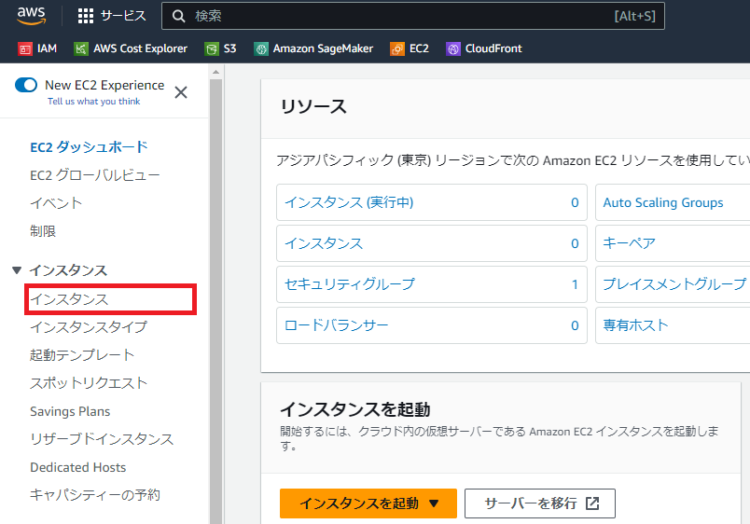The width and height of the screenshot is (750, 524).
Task: Open the CloudFront shortcut icon
Action: point(453,49)
